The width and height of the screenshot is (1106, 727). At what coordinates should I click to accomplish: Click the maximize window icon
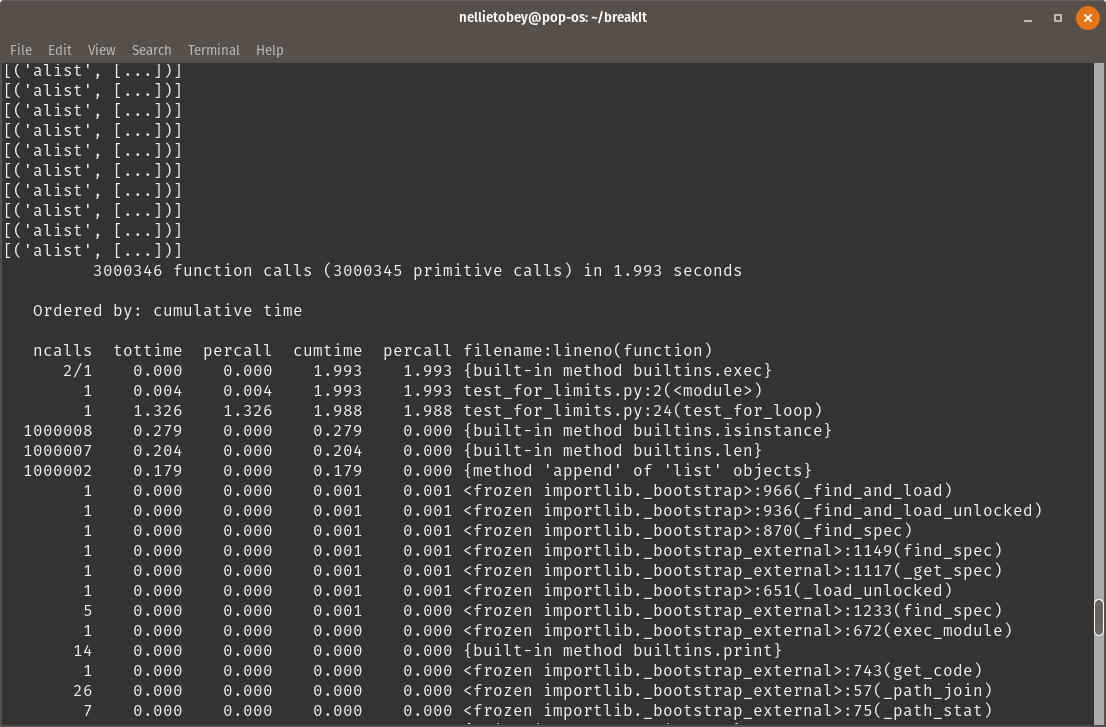pyautogui.click(x=1058, y=17)
